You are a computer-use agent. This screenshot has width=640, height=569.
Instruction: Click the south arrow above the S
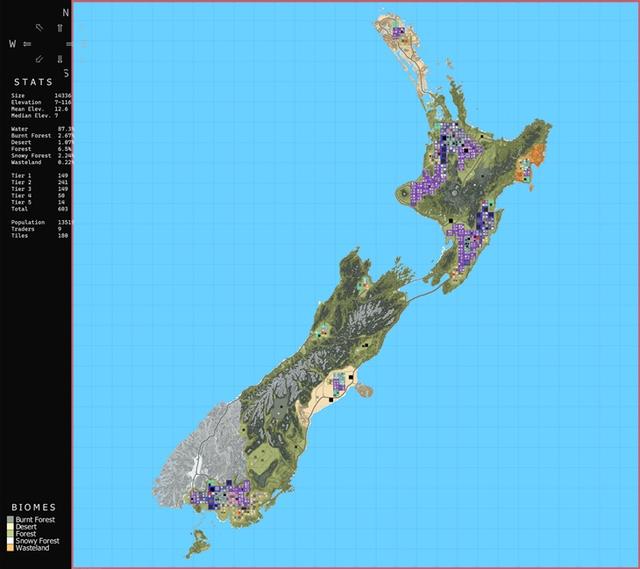[60, 59]
